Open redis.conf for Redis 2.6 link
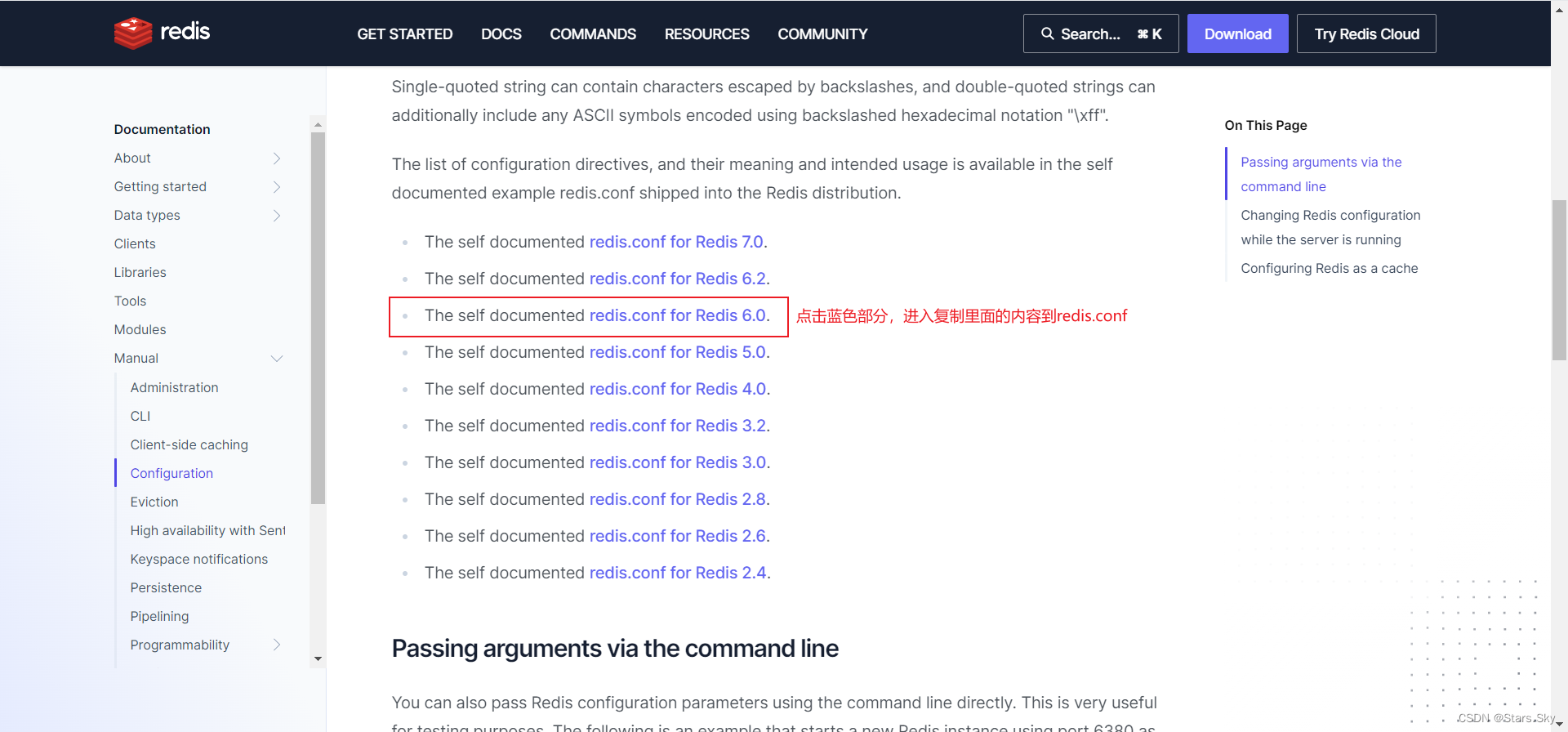 [678, 536]
